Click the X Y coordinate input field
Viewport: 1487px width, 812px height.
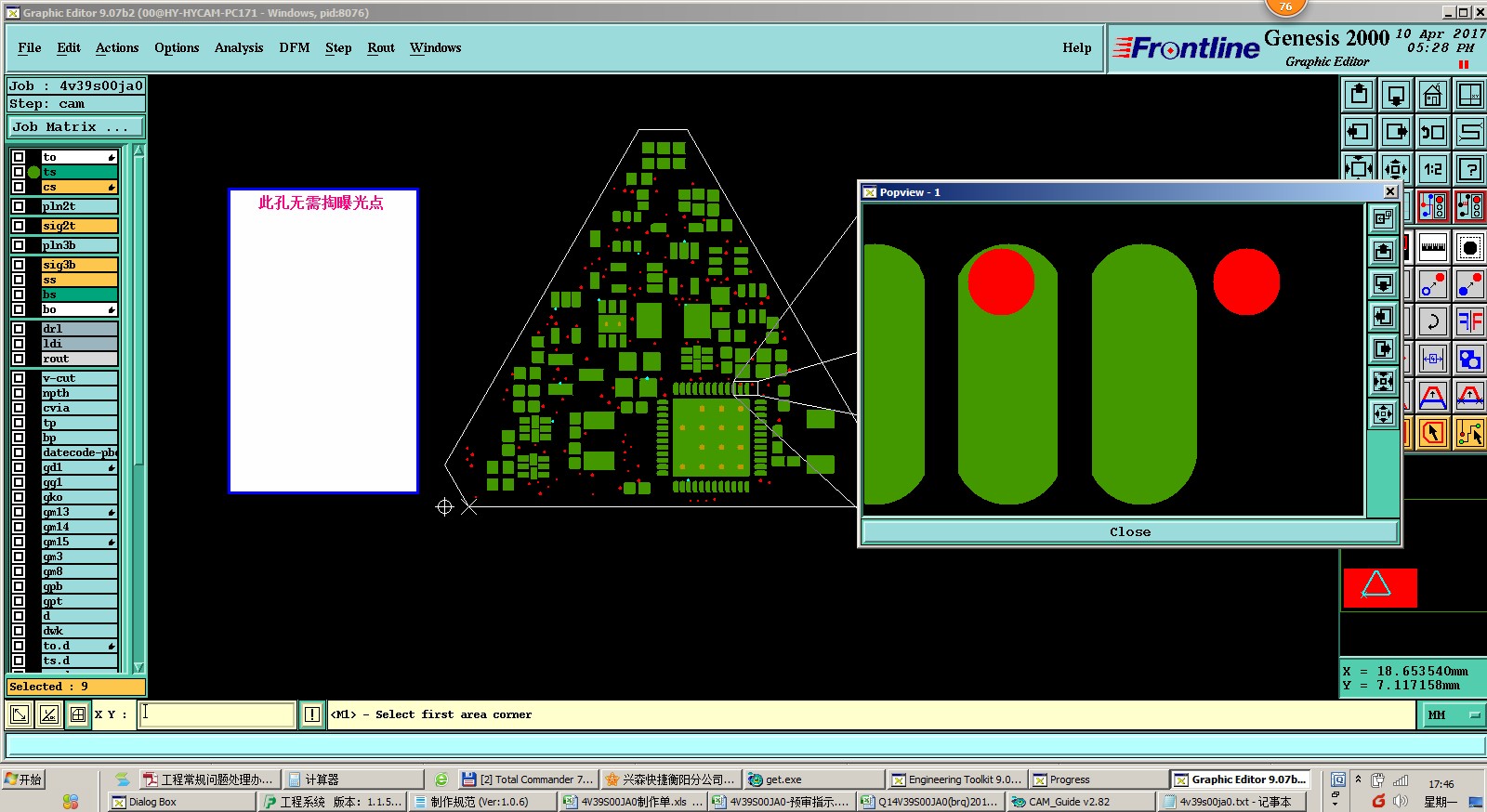(217, 714)
